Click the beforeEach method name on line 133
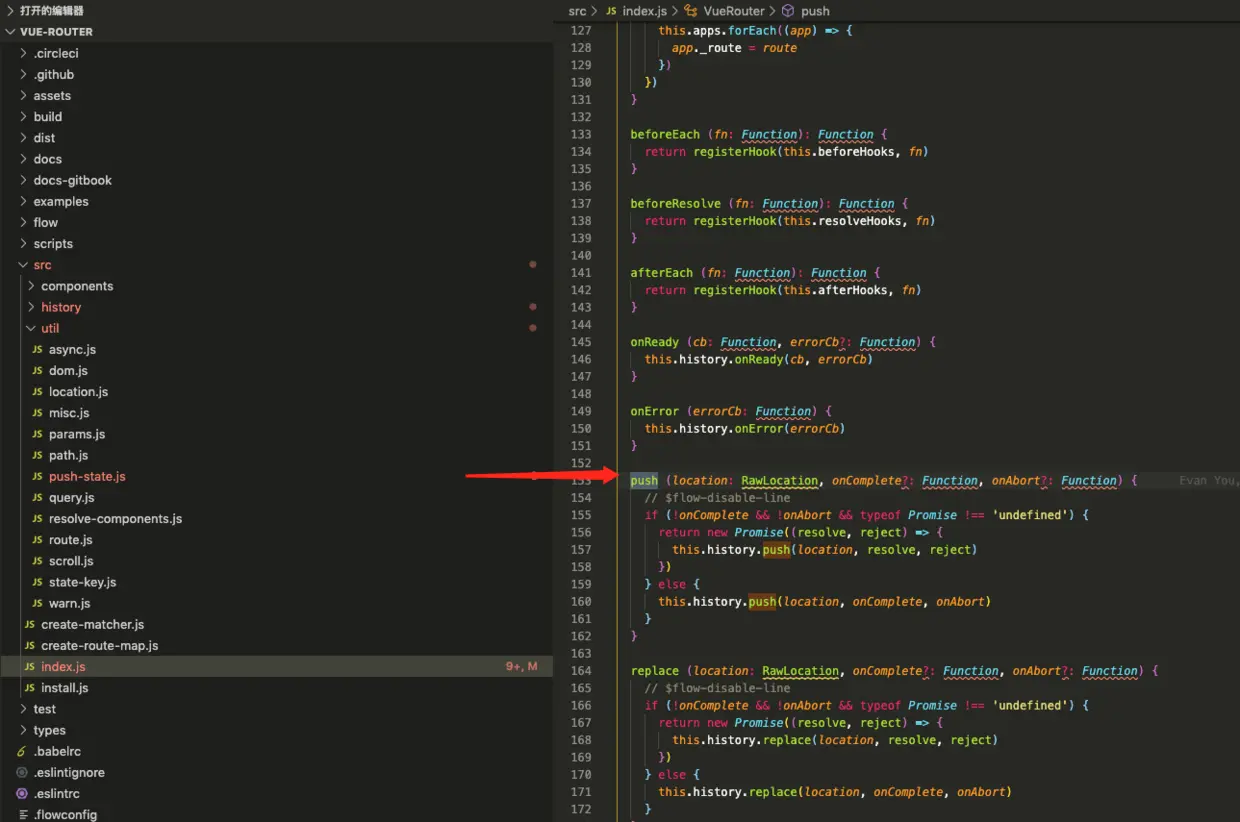 click(x=665, y=135)
